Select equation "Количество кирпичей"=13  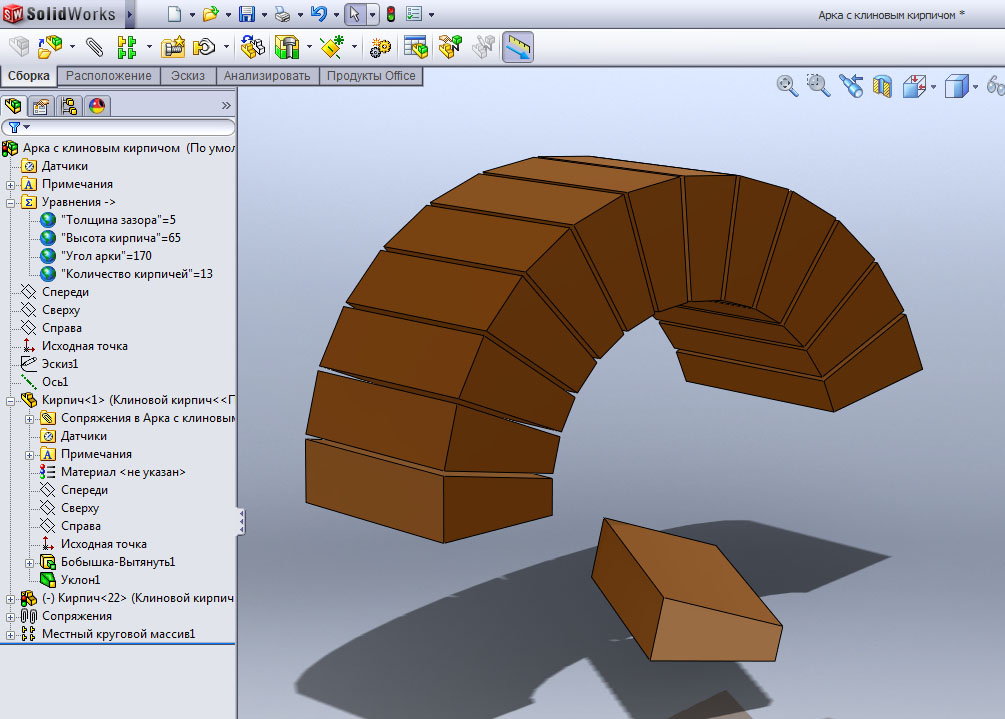click(x=136, y=274)
